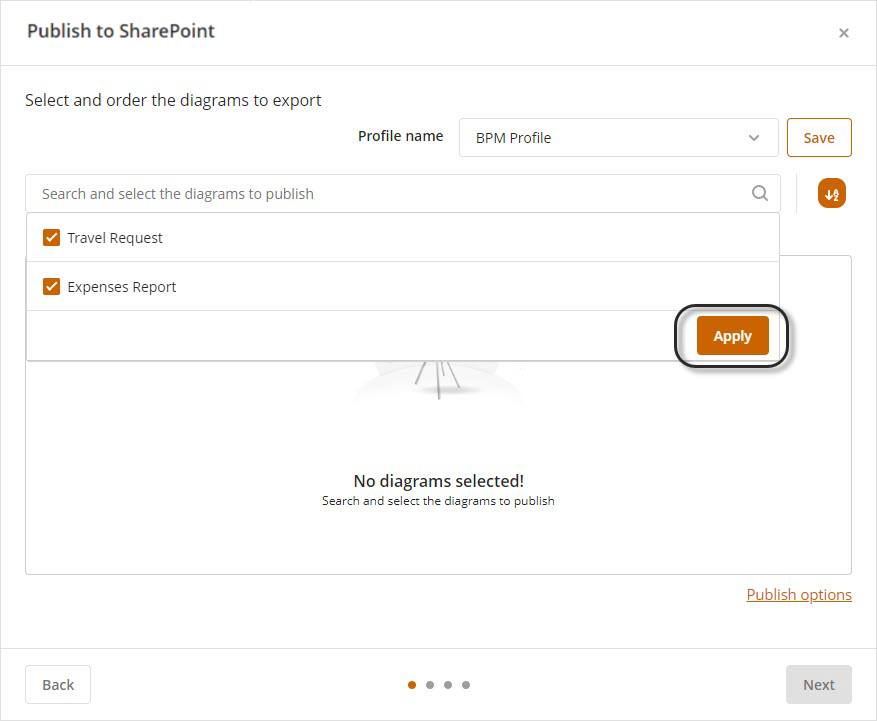Jump to the fourth step dot

coord(466,685)
